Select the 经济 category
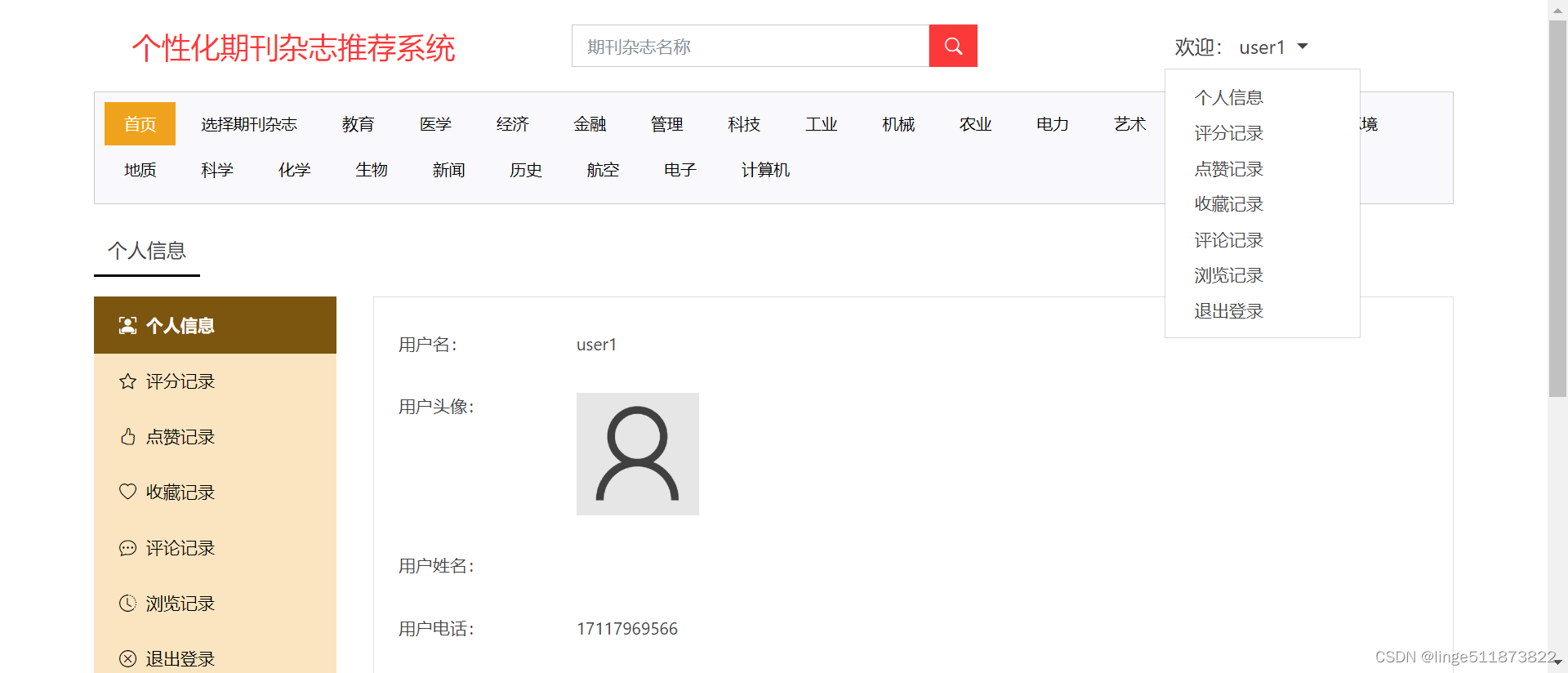Image resolution: width=1568 pixels, height=673 pixels. (512, 124)
